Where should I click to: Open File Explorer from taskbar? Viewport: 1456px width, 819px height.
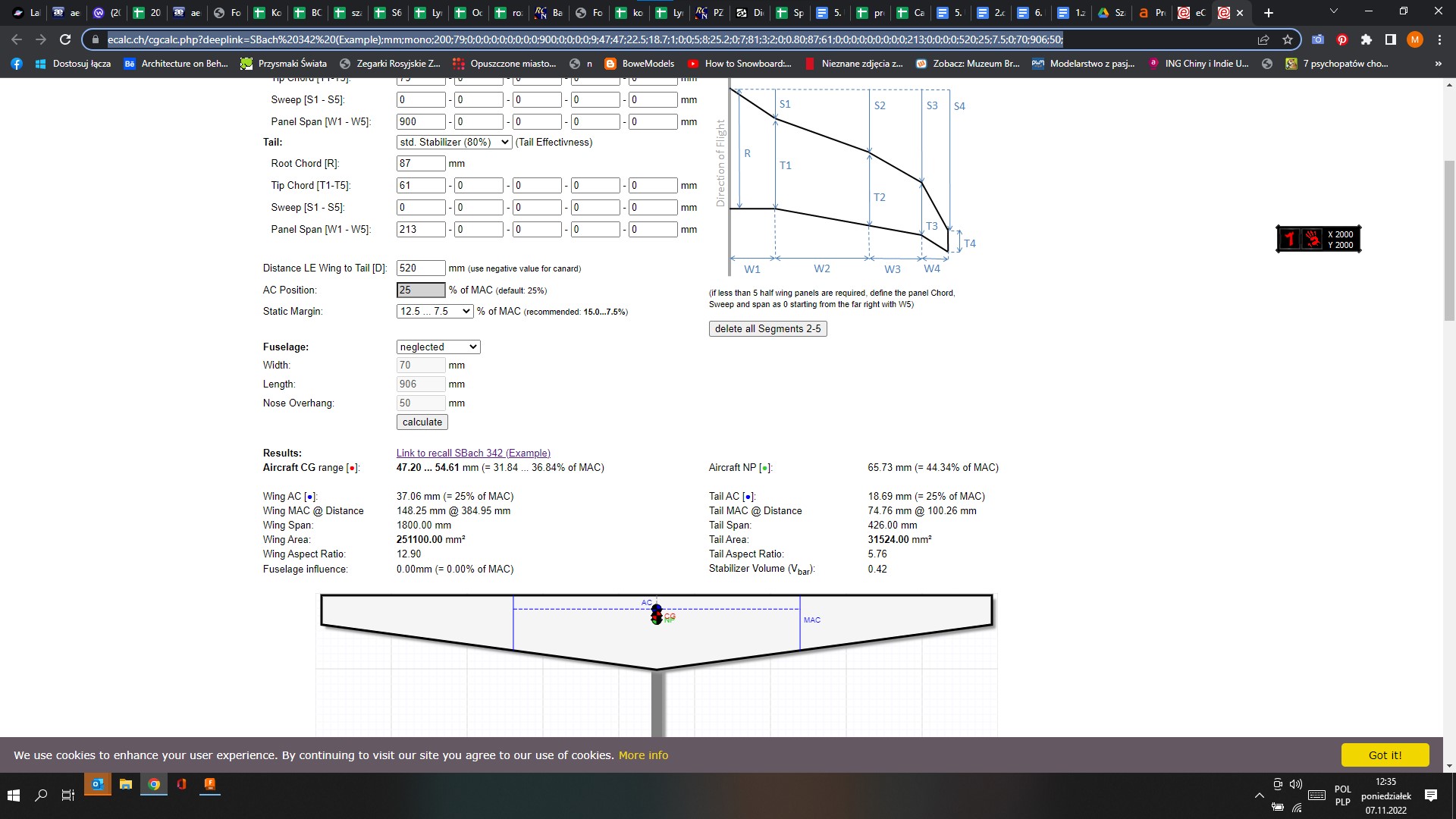point(126,784)
